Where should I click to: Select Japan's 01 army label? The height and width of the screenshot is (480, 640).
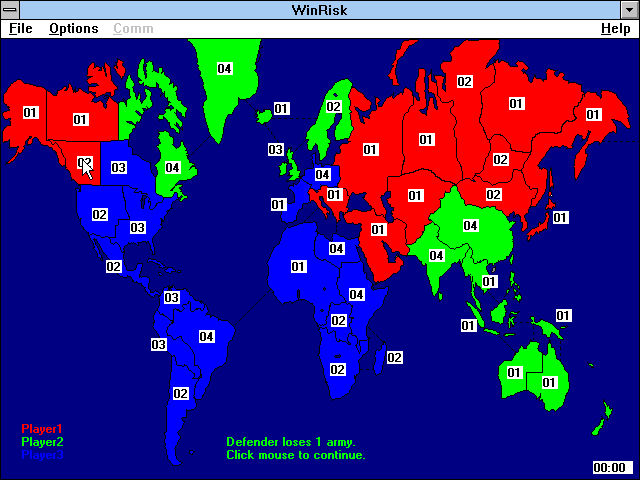click(560, 218)
